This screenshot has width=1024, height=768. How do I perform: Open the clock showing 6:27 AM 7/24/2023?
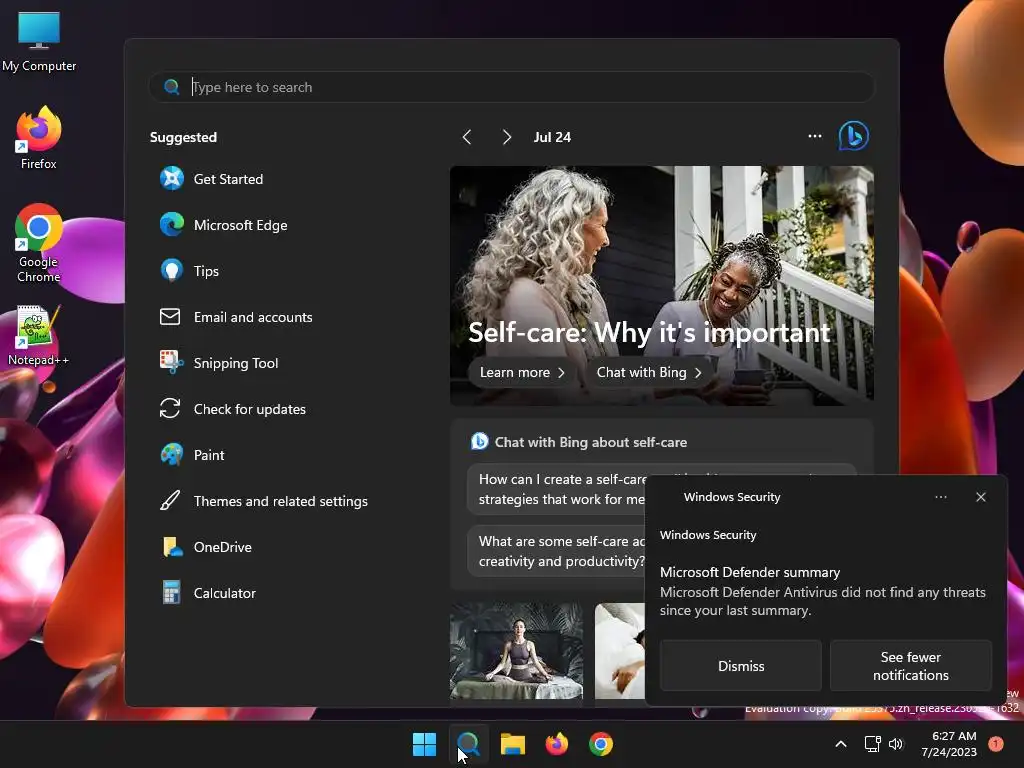pyautogui.click(x=949, y=744)
